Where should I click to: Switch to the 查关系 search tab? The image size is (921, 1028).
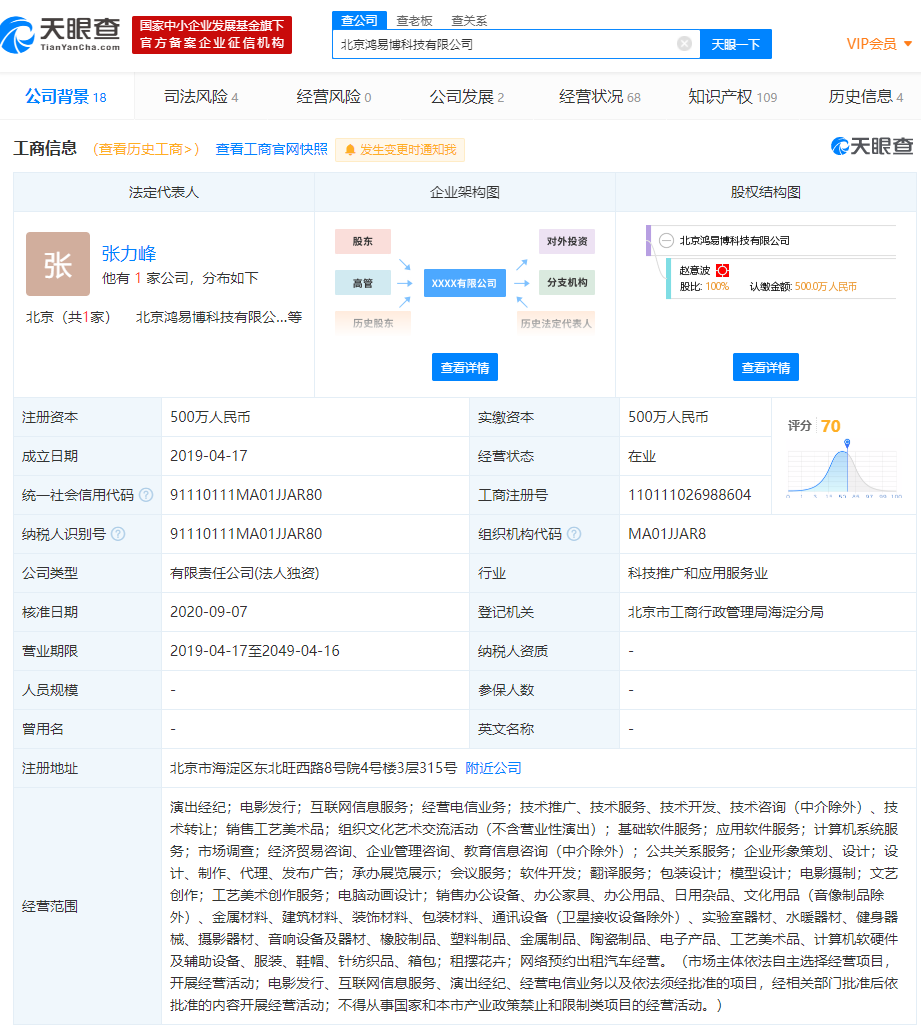[469, 21]
